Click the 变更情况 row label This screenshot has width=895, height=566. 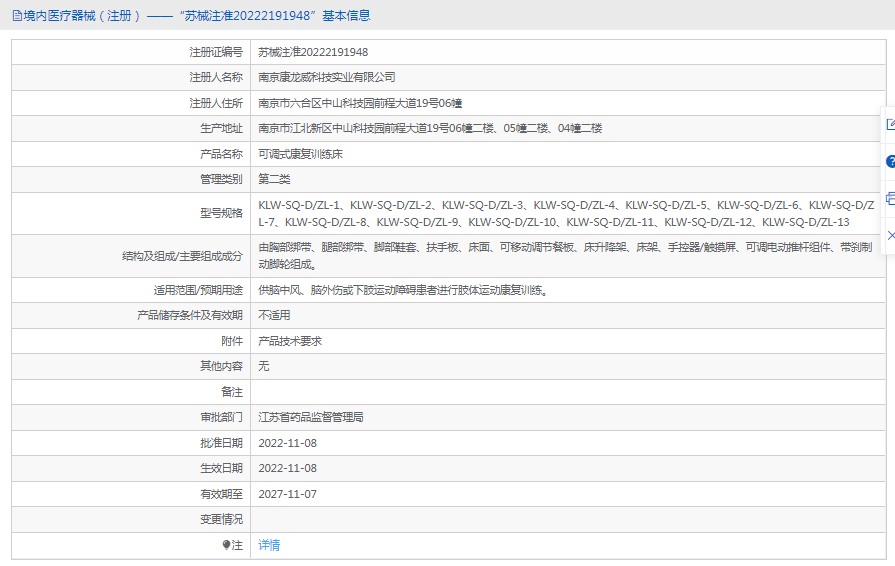221,519
